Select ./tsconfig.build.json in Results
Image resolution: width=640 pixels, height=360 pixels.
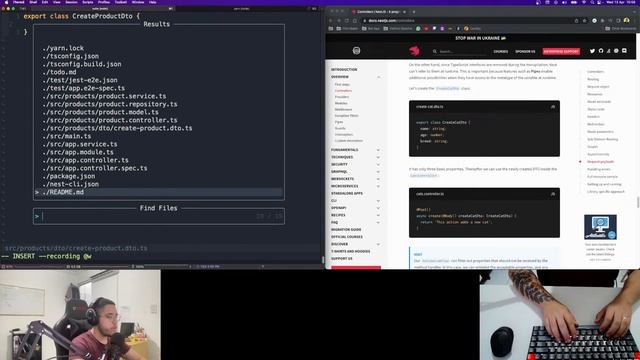coord(82,64)
